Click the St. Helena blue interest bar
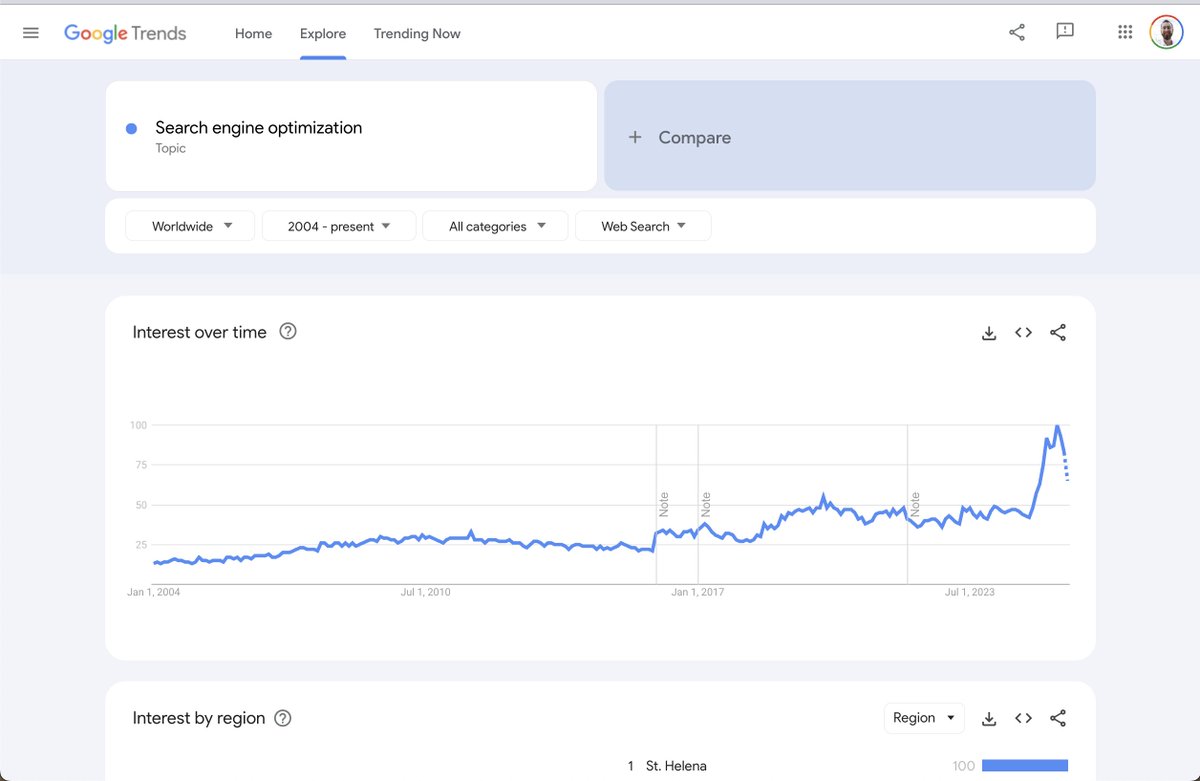 click(1025, 766)
